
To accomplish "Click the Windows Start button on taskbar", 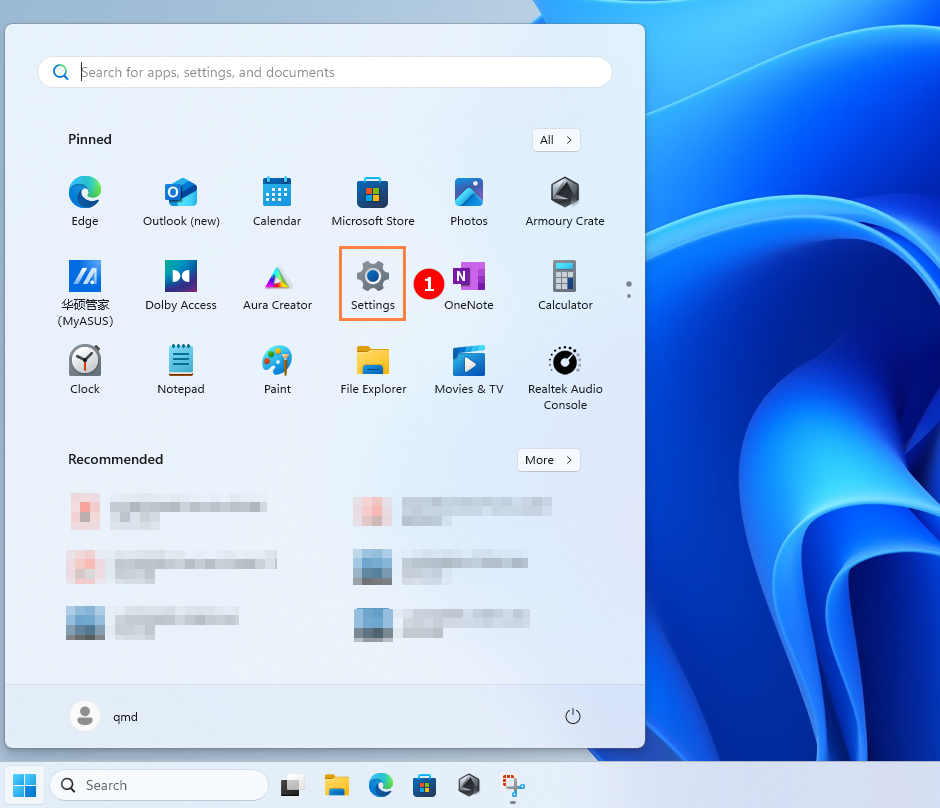I will (25, 785).
